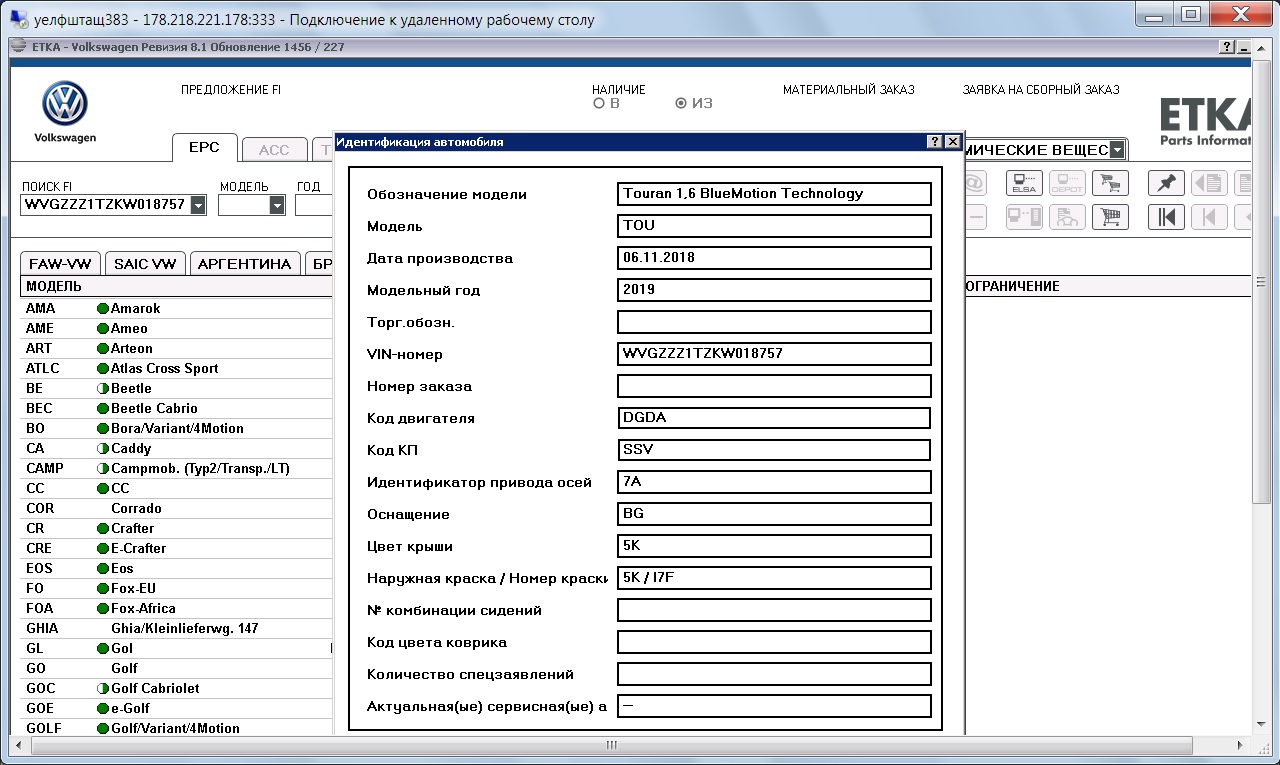Click the half-filled dot beside Golf Cabriolet
This screenshot has width=1280, height=765.
pos(102,689)
